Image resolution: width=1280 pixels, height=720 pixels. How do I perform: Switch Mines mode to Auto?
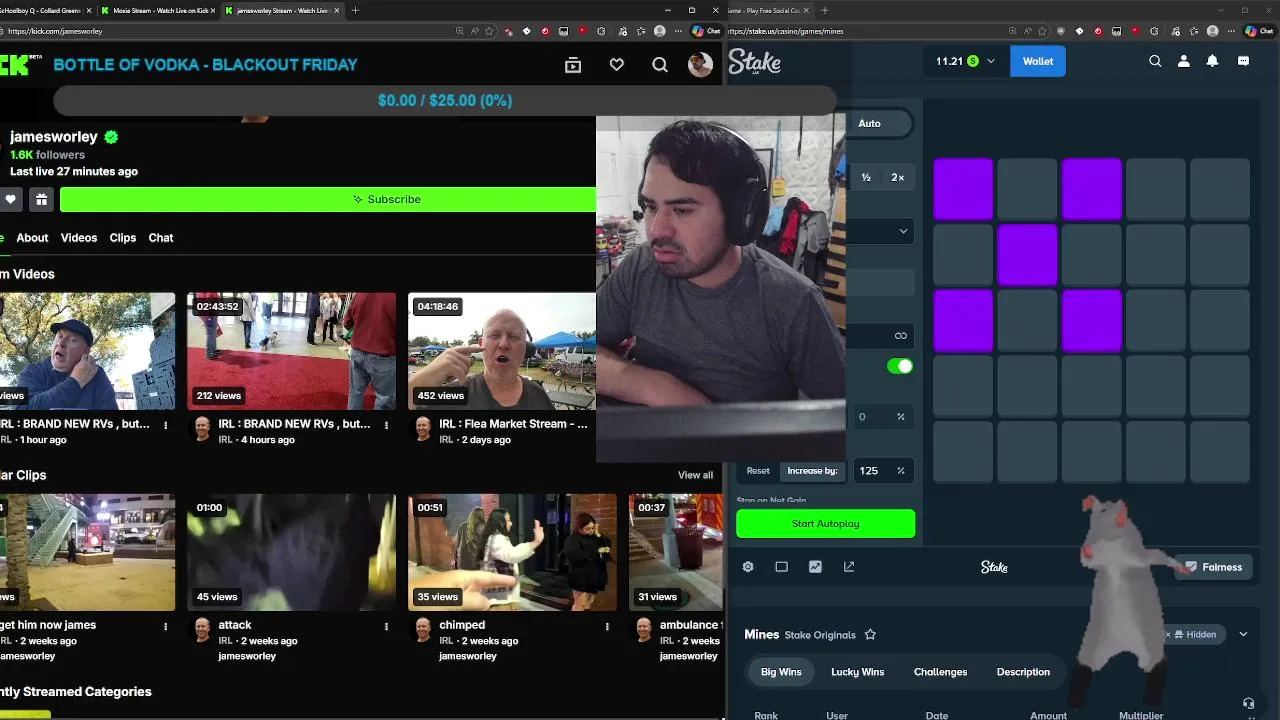coord(869,123)
